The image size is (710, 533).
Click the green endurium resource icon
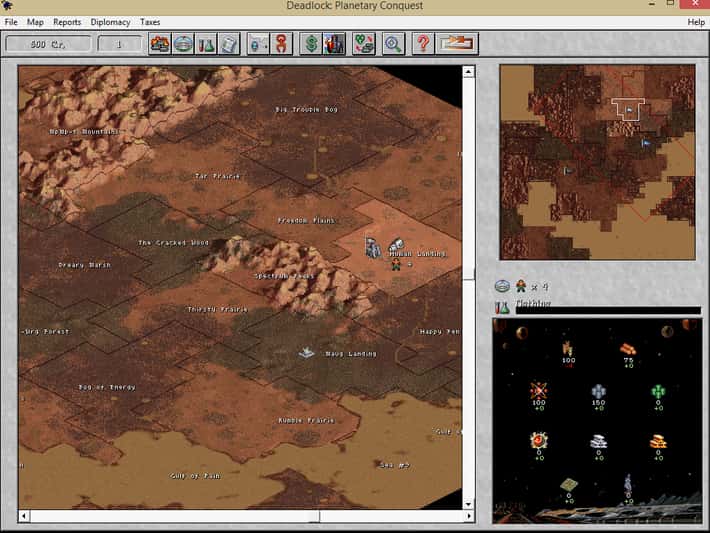(x=658, y=391)
